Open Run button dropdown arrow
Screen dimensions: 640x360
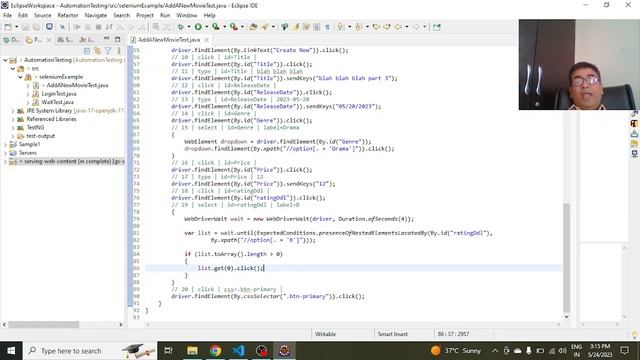(x=206, y=27)
